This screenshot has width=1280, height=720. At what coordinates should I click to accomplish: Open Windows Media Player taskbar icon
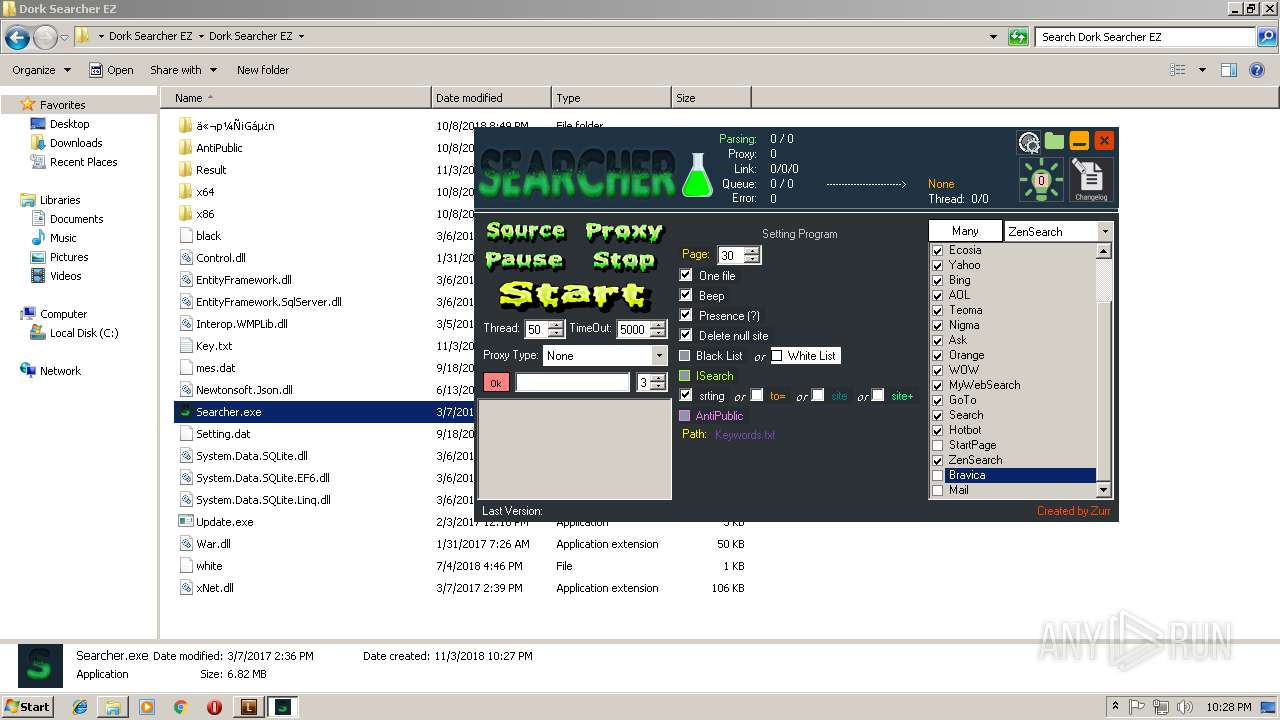tap(147, 707)
